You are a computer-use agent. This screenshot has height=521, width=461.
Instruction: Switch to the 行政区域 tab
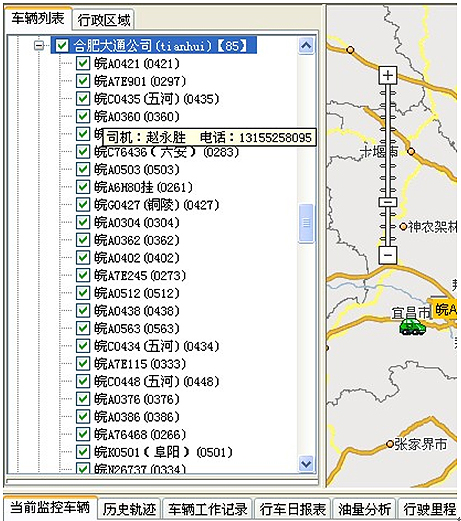104,20
